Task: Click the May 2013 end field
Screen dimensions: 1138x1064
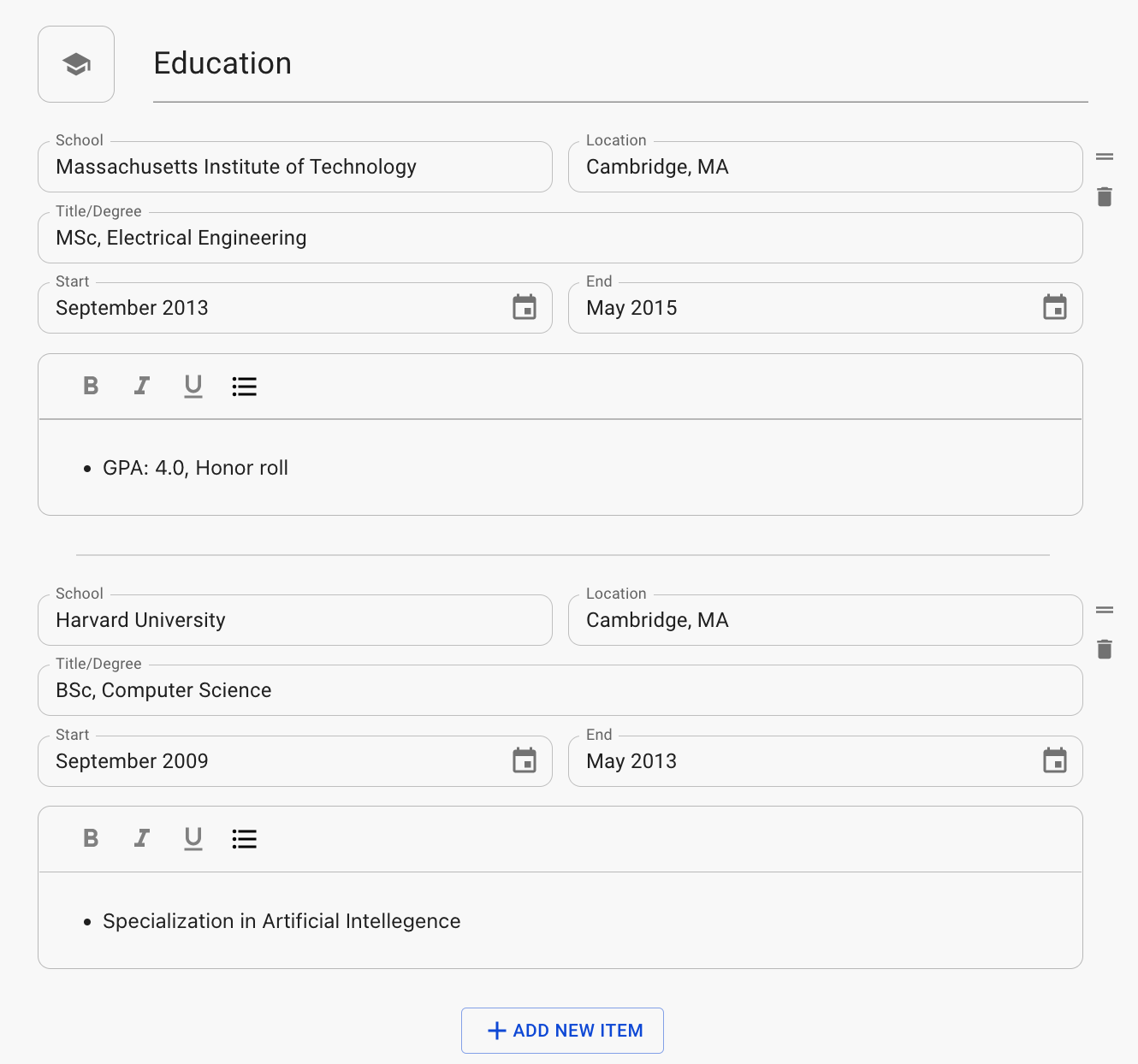Action: pos(826,761)
